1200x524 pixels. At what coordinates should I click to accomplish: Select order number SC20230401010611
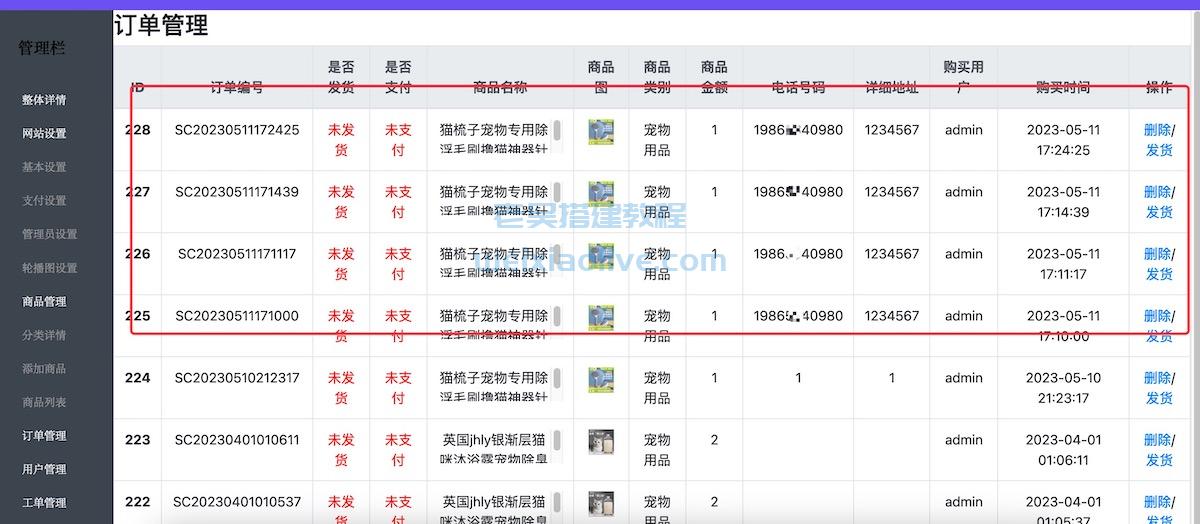tap(237, 440)
